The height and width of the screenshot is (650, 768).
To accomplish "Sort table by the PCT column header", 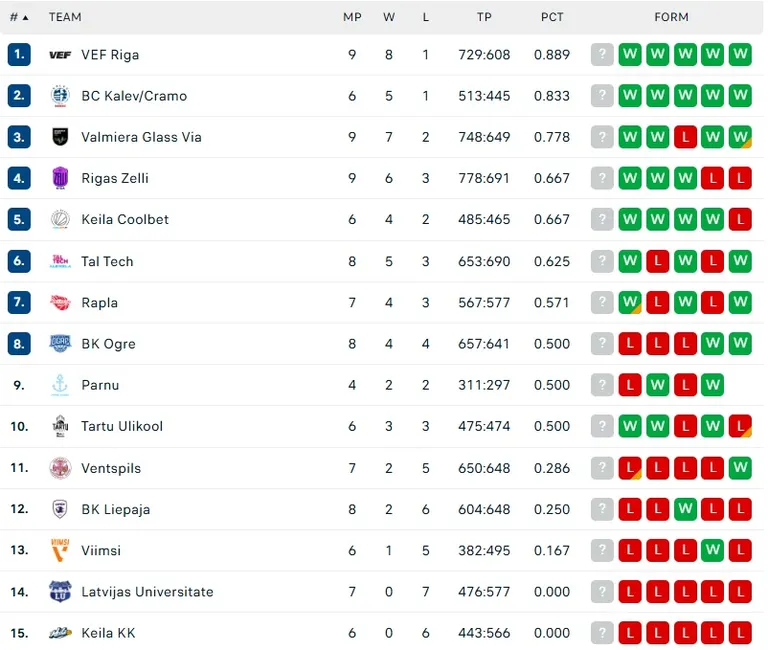I will 552,17.
